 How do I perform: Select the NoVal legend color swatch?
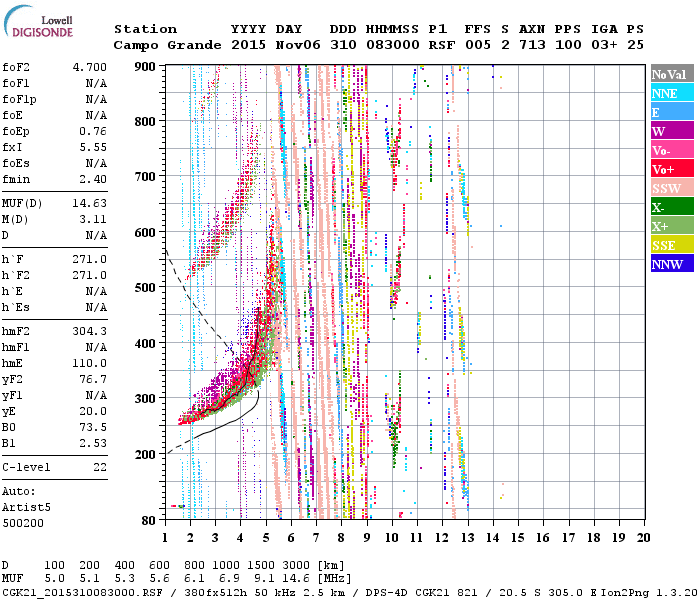[672, 74]
